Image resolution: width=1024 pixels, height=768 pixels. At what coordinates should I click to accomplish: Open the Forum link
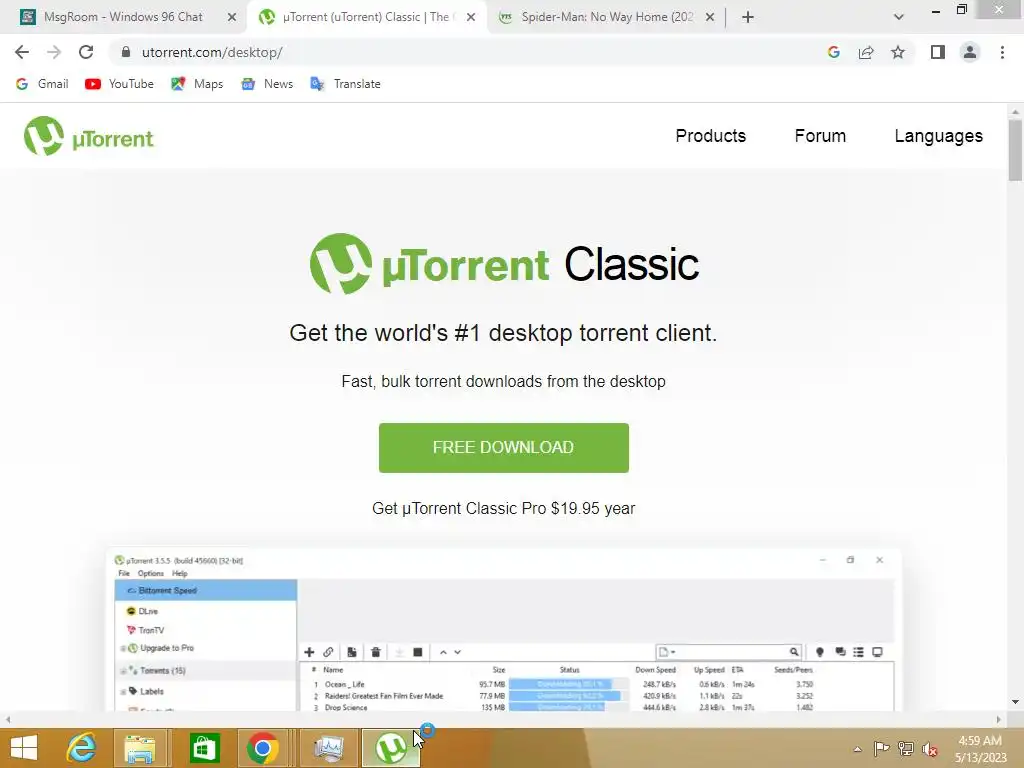pyautogui.click(x=820, y=136)
